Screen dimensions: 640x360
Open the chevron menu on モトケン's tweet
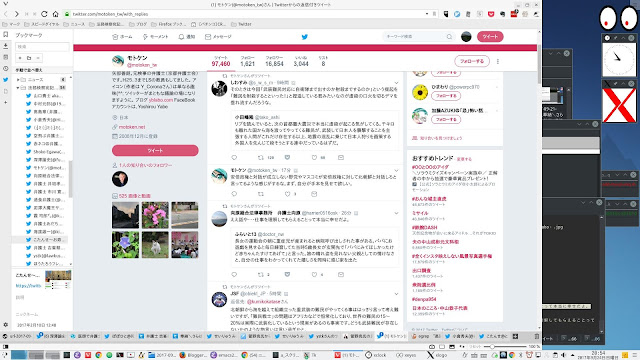pos(396,170)
